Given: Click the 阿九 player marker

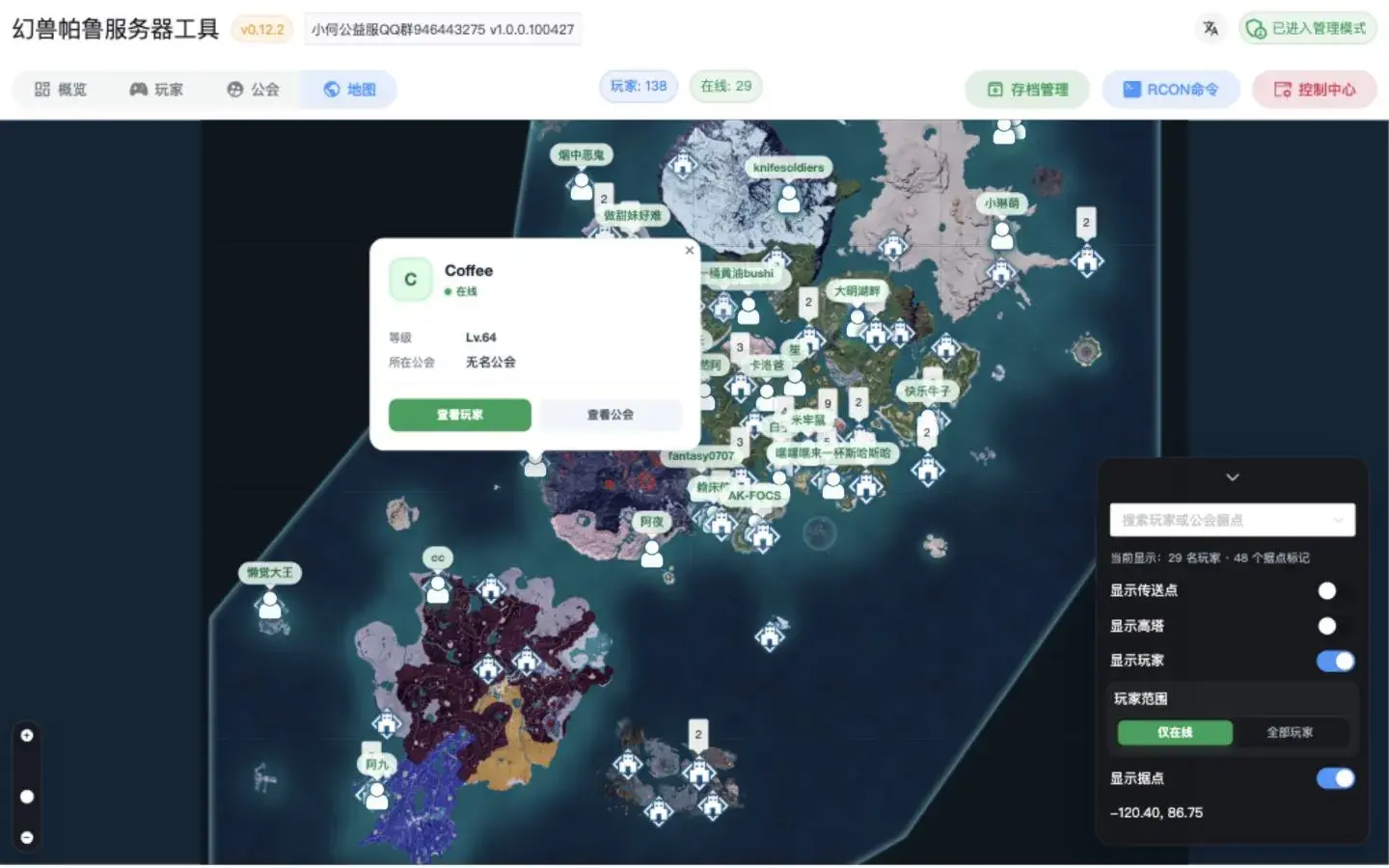Looking at the screenshot, I should pyautogui.click(x=377, y=796).
